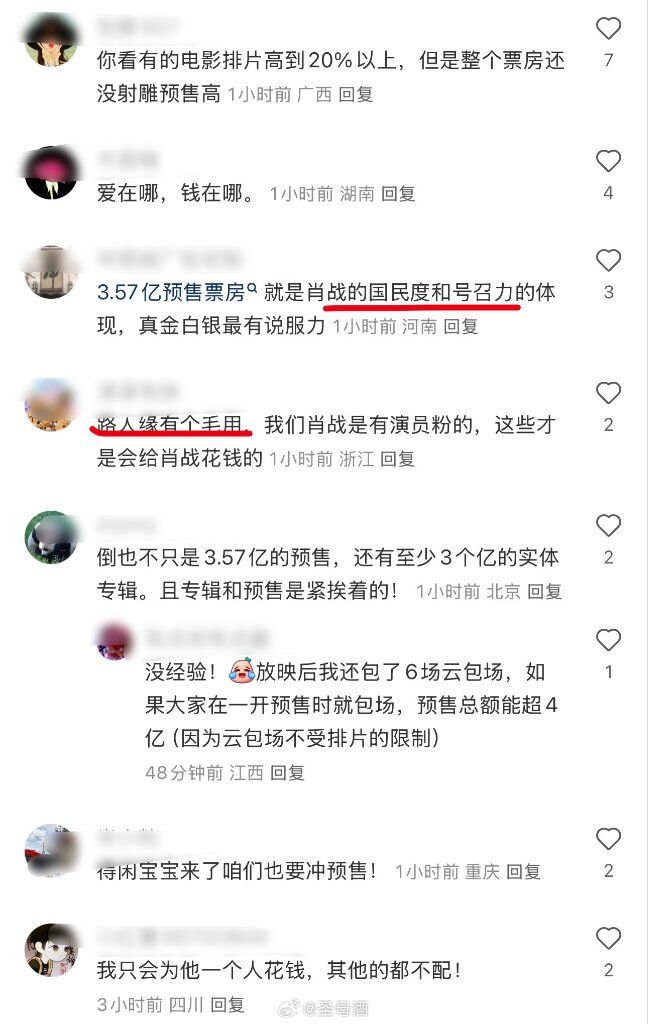Reply to the 四川 comment
Image resolution: width=648 pixels, height=1024 pixels.
click(227, 1004)
